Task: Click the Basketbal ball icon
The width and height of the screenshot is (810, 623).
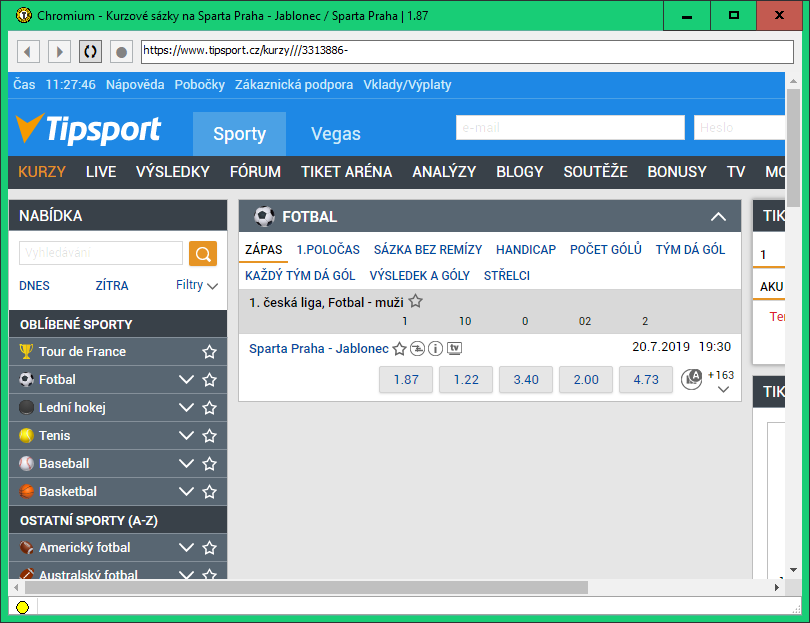Action: 26,491
